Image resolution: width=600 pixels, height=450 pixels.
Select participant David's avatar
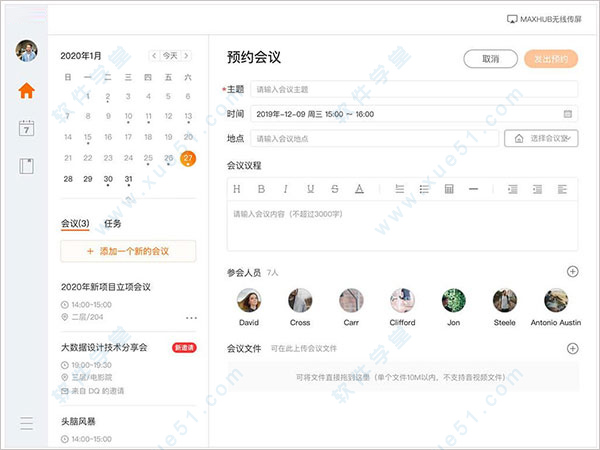pyautogui.click(x=249, y=300)
